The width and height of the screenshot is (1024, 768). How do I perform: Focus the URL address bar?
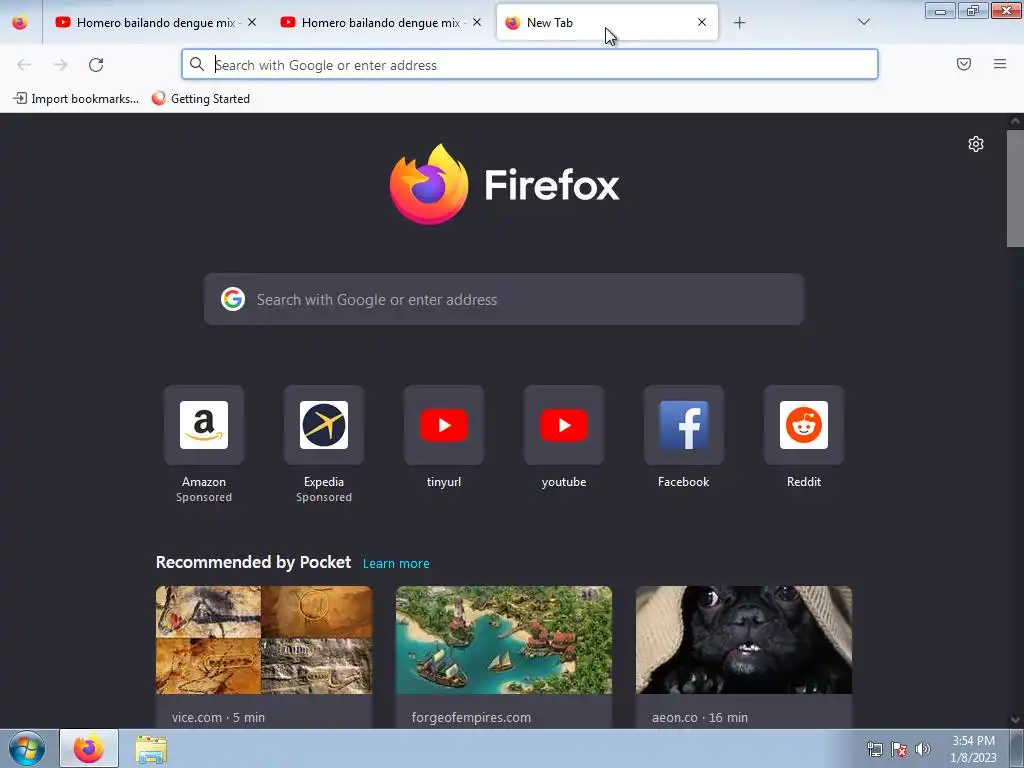530,65
